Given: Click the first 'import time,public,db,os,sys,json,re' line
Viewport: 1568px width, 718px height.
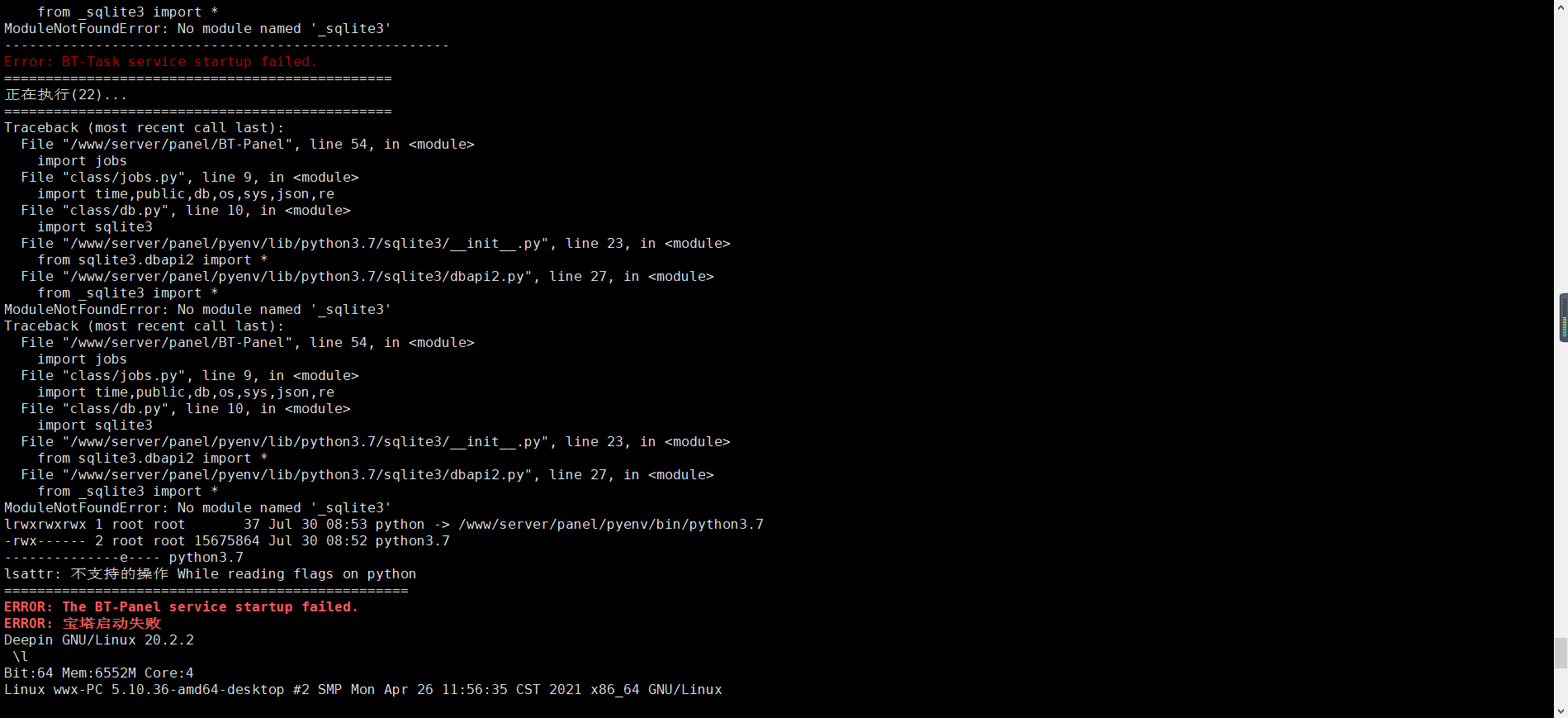Looking at the screenshot, I should pyautogui.click(x=186, y=194).
